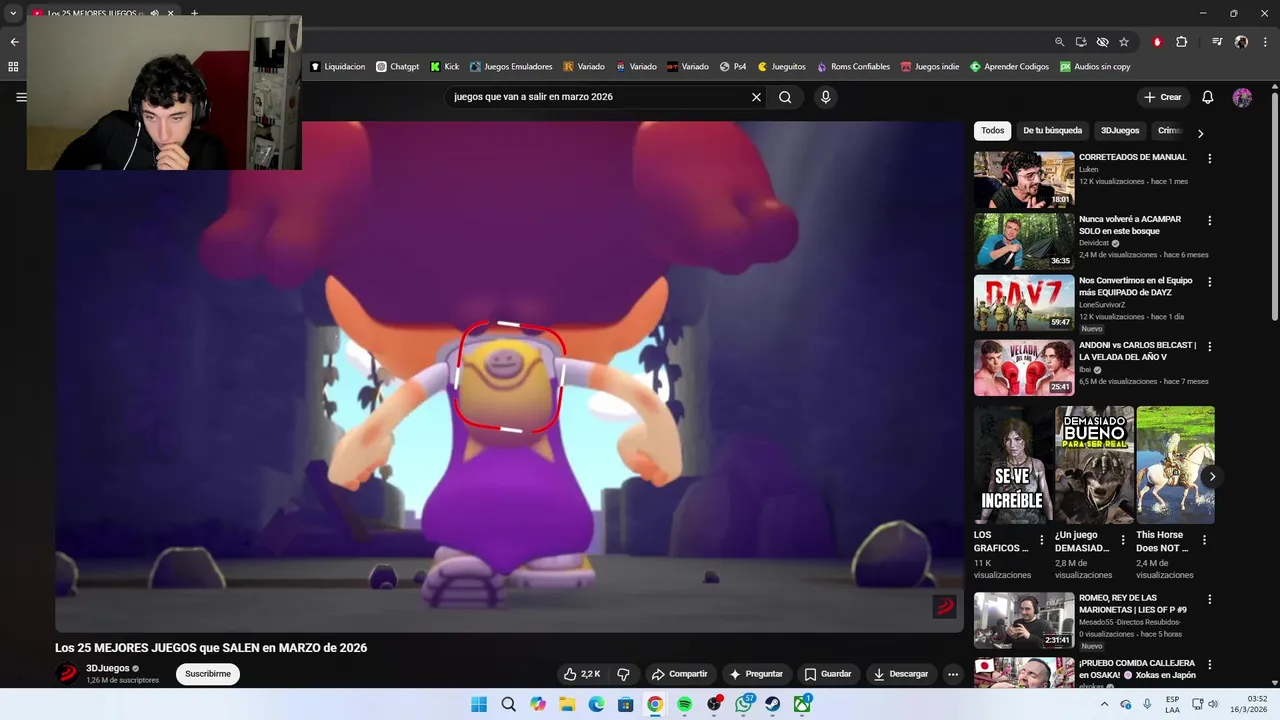Select the De tu búsqueda chip
The width and height of the screenshot is (1280, 720).
coord(1052,131)
